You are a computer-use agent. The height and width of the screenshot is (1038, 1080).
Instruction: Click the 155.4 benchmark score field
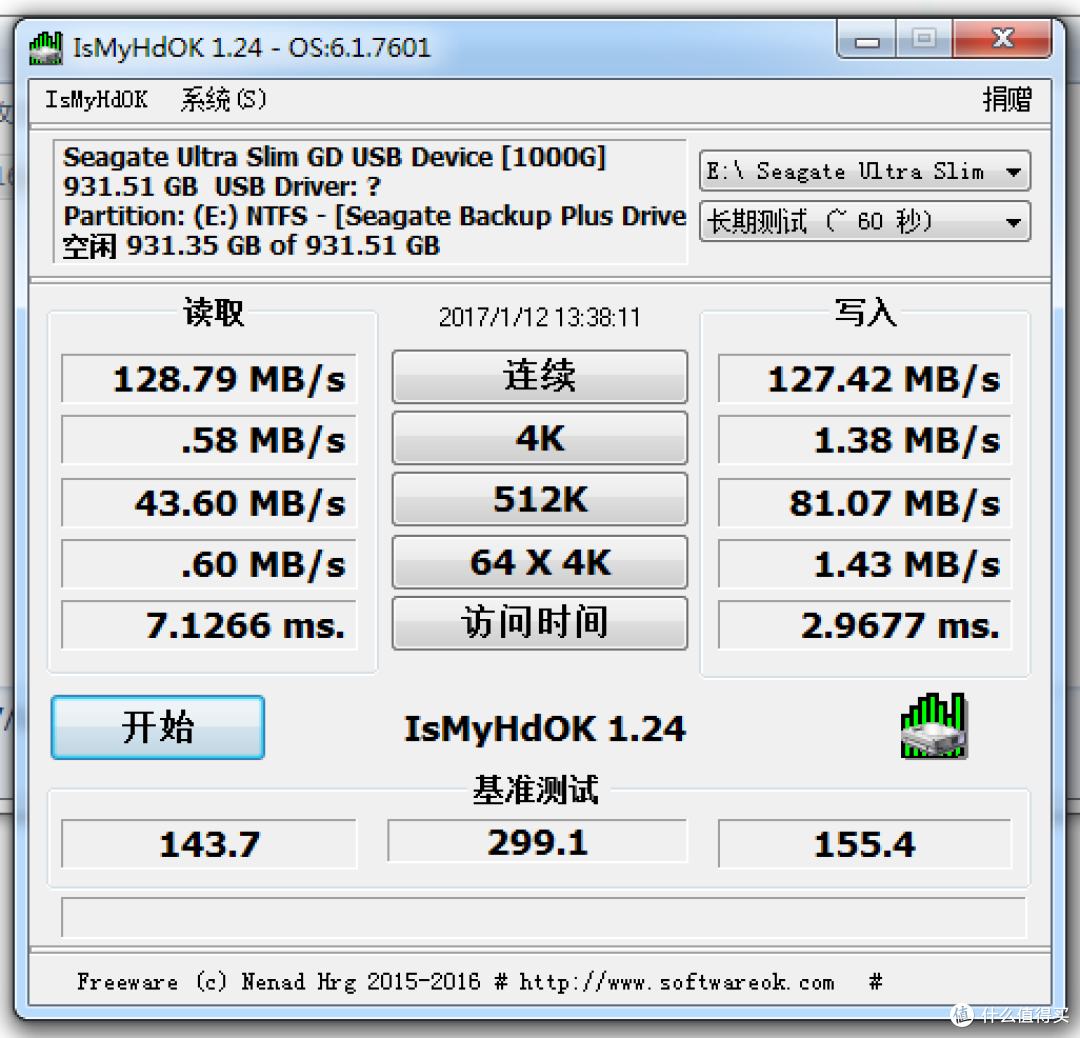tap(864, 844)
